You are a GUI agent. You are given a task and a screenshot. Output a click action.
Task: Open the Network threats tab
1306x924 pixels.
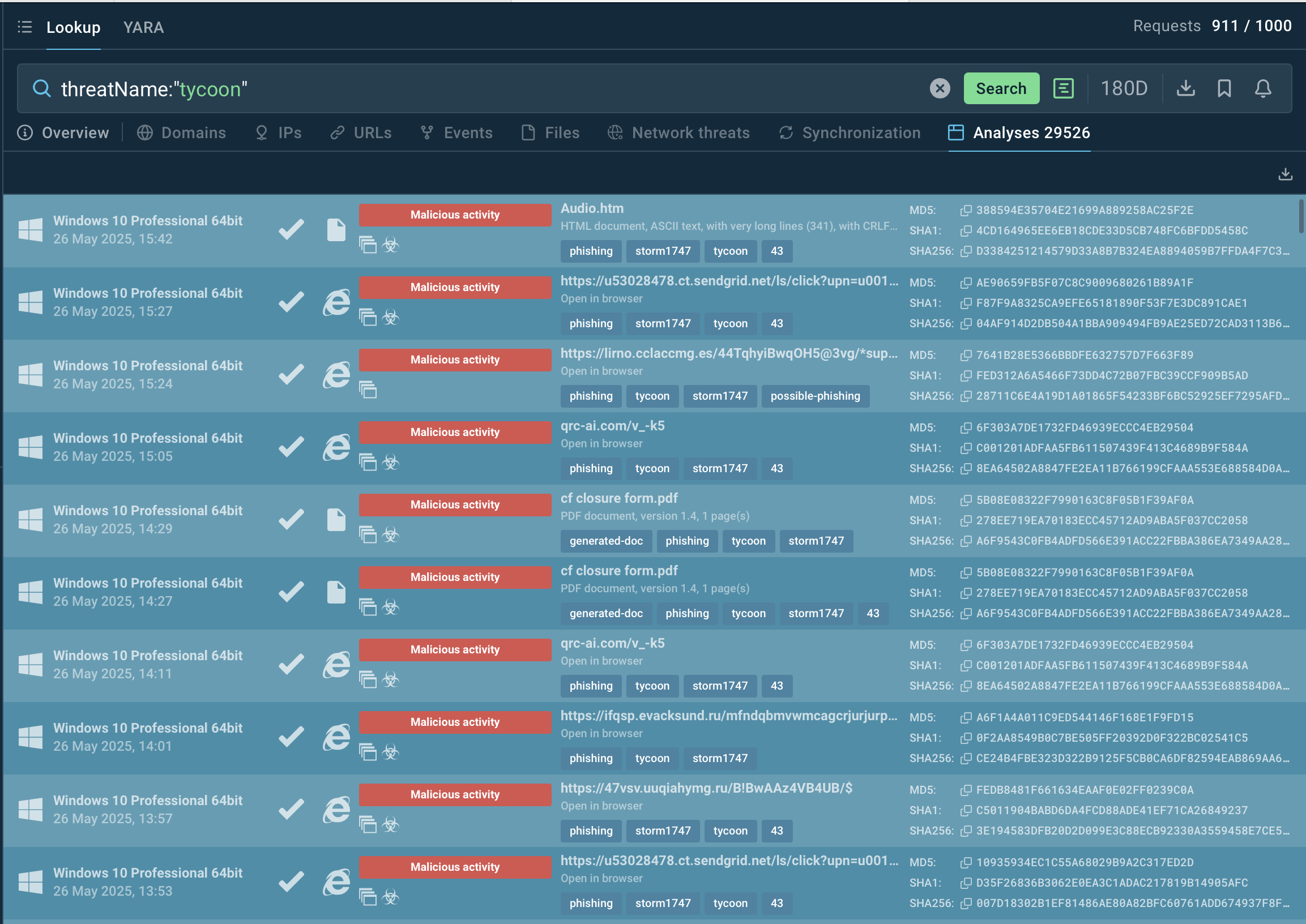678,132
